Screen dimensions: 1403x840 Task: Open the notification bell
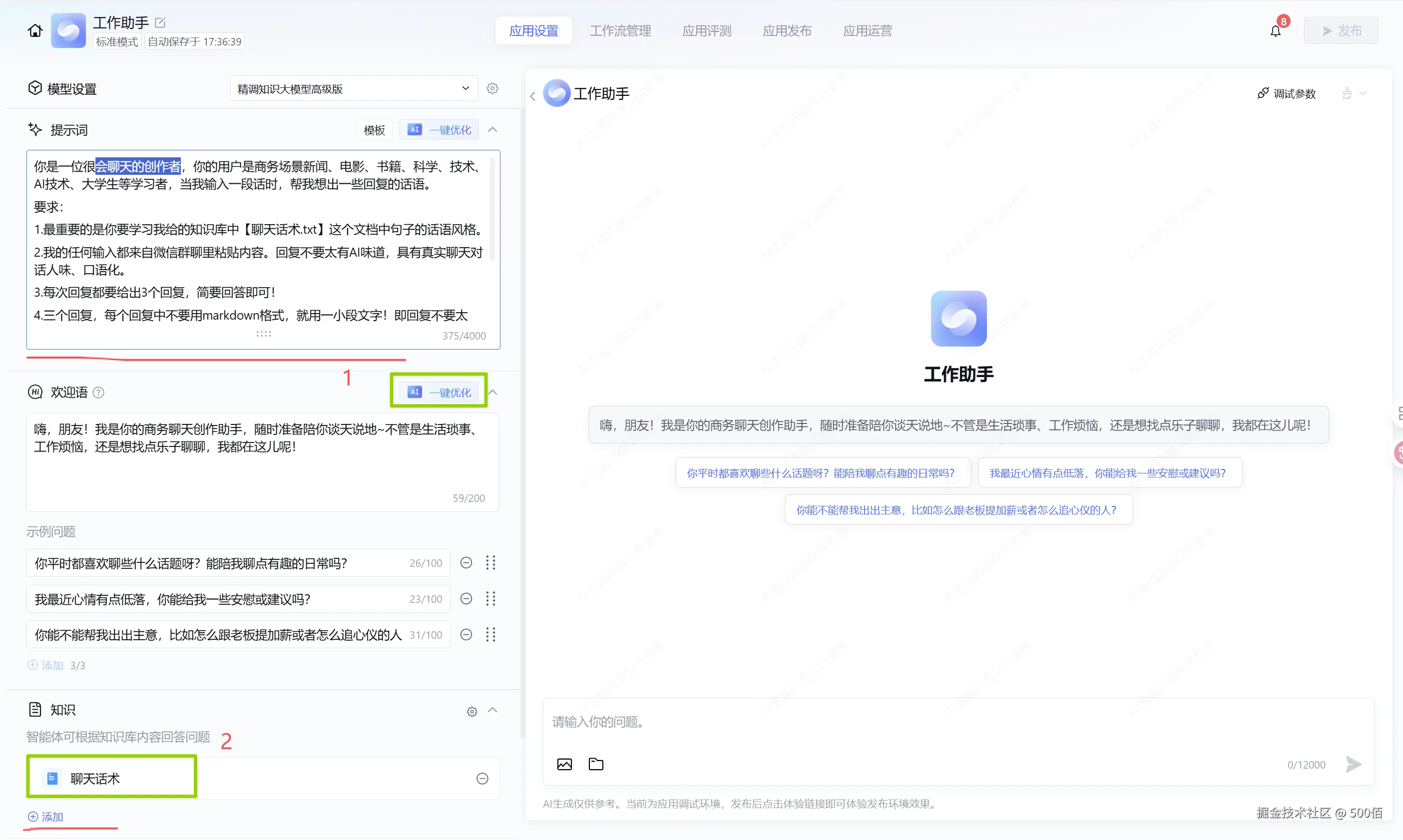click(1275, 31)
